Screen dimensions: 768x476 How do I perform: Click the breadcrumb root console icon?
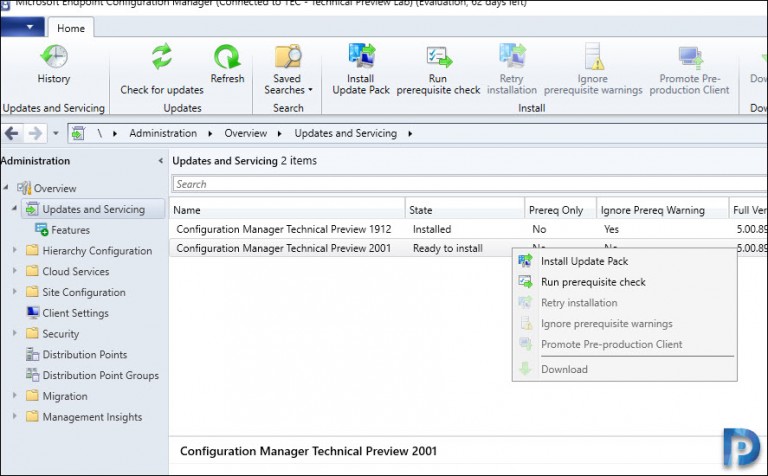78,133
